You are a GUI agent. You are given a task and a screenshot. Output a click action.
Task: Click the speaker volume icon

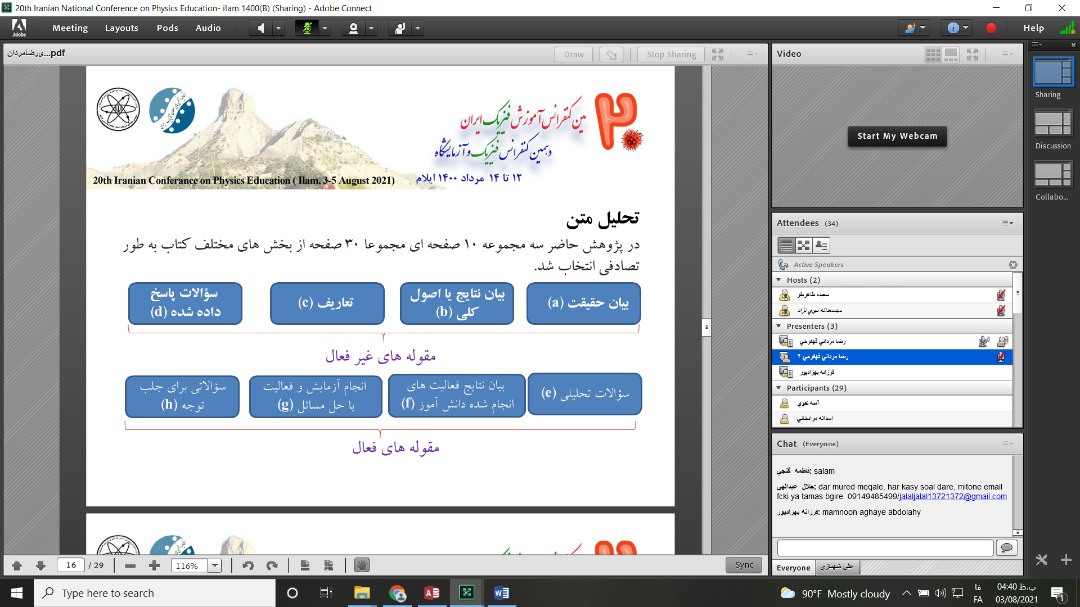click(262, 28)
